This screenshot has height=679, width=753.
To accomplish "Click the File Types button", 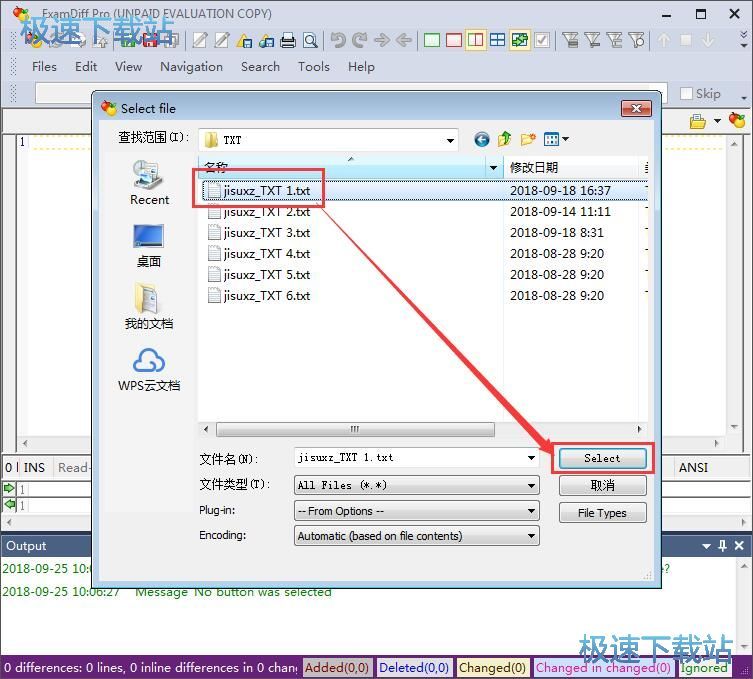I will click(x=602, y=513).
